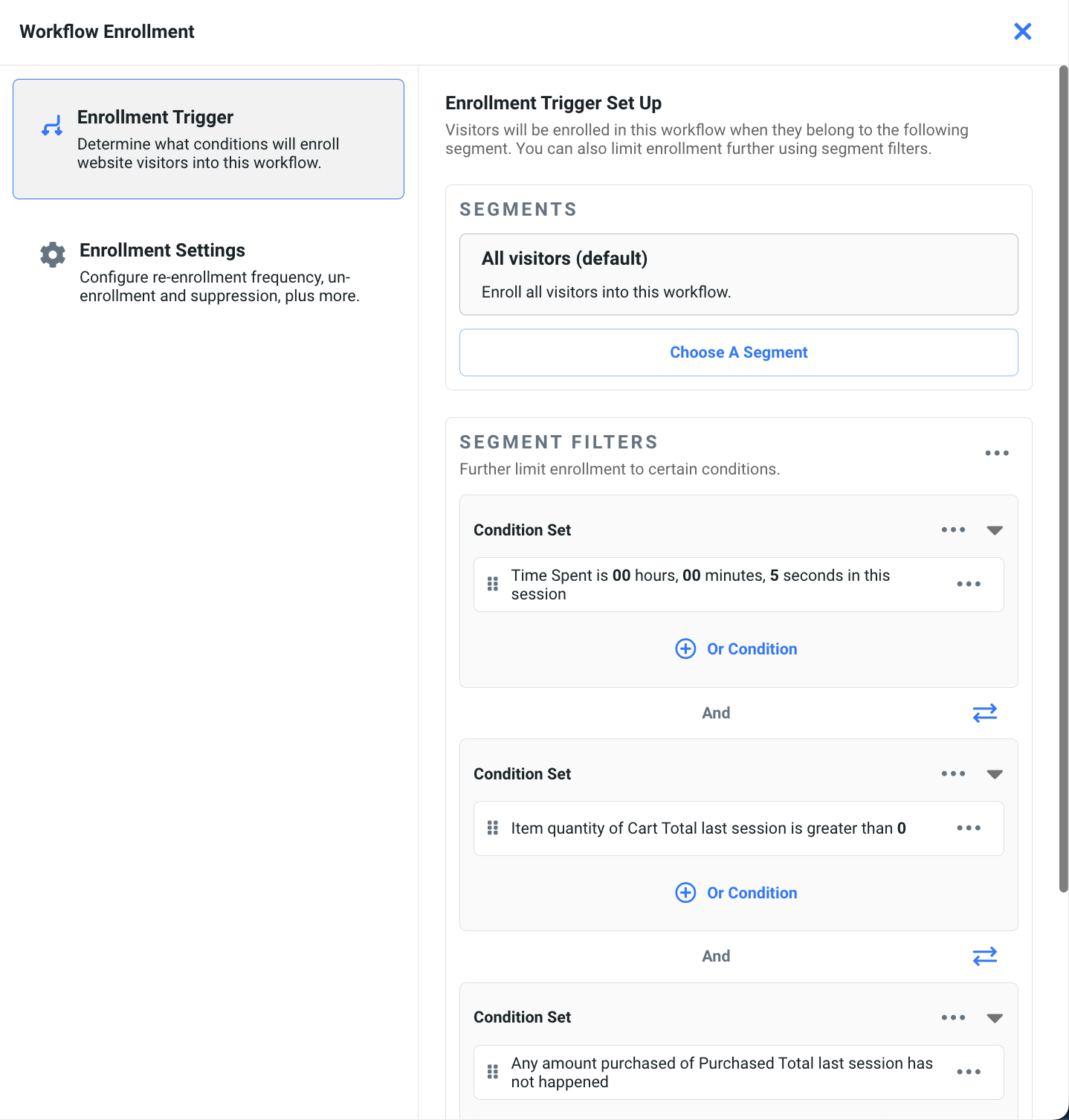The width and height of the screenshot is (1069, 1120).
Task: Close the Workflow Enrollment dialog
Action: 1022,31
